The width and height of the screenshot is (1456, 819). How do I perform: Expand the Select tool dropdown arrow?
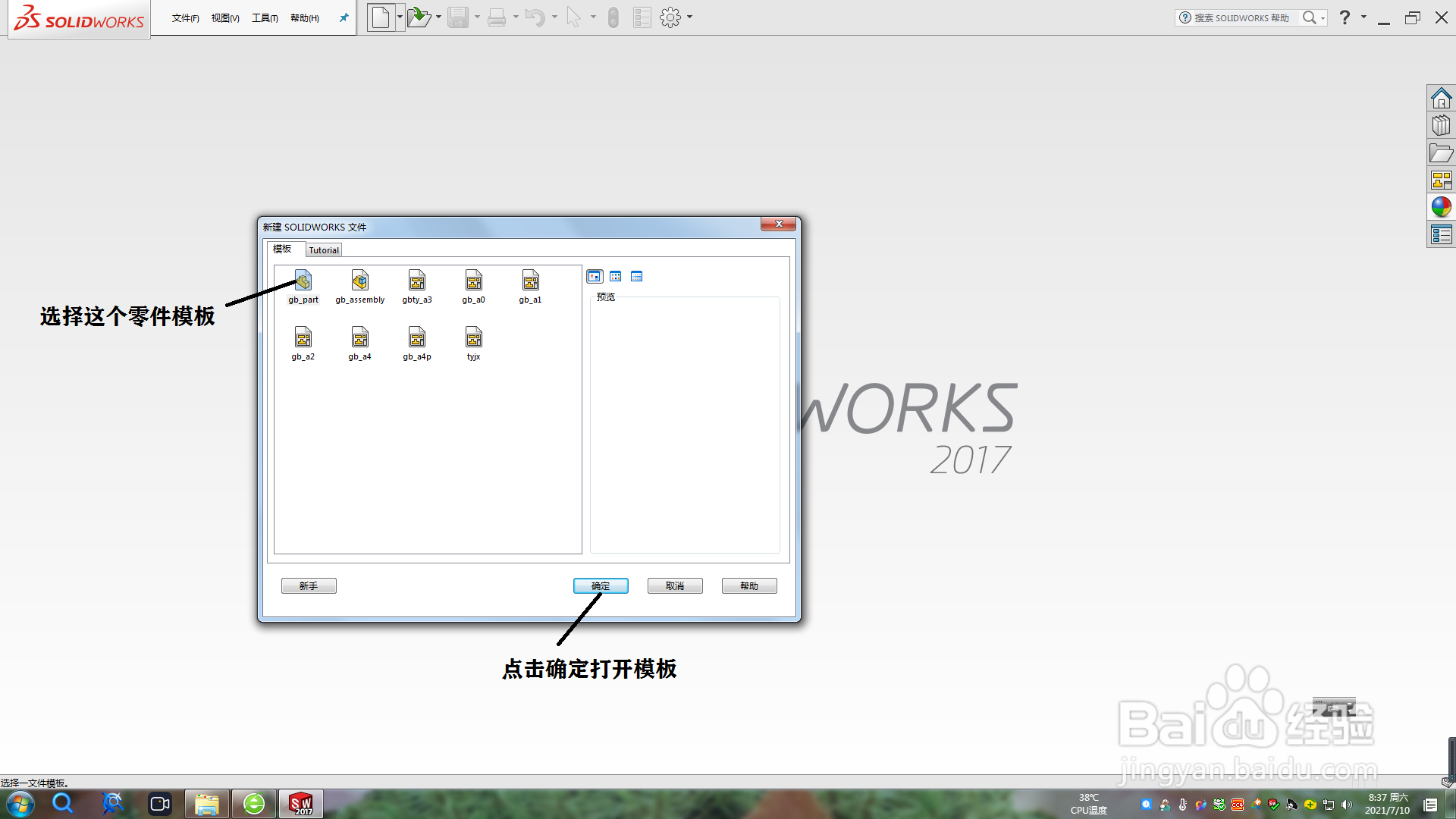point(593,17)
